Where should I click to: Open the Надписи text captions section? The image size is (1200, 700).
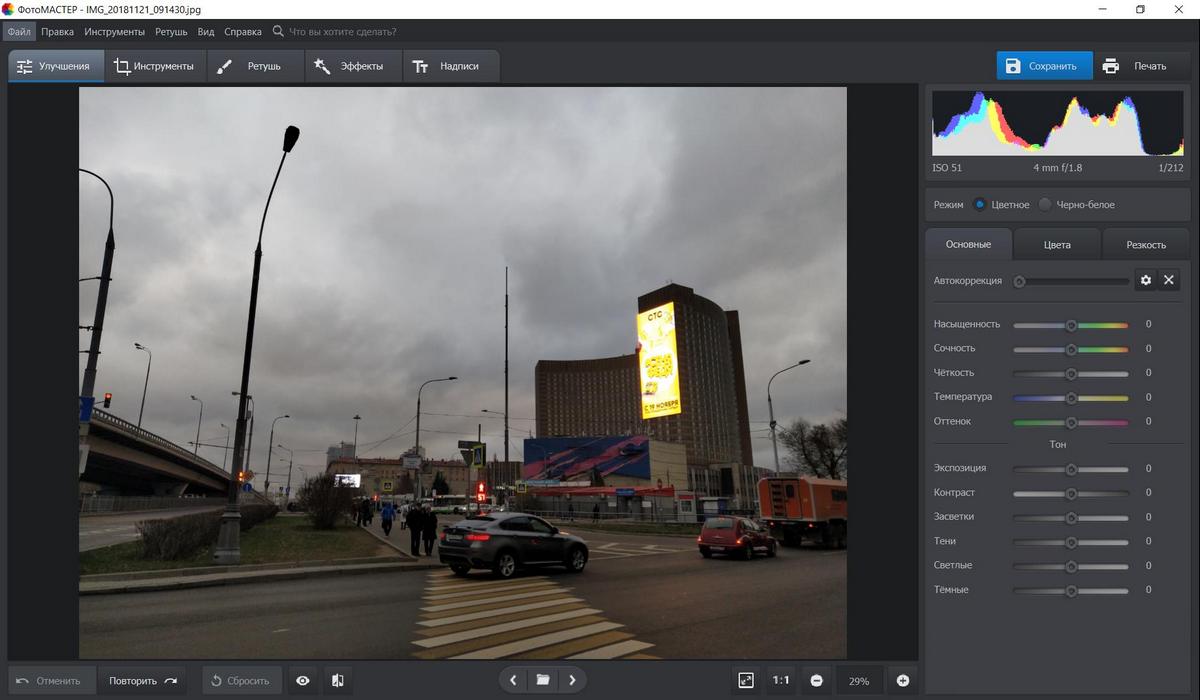(x=449, y=65)
